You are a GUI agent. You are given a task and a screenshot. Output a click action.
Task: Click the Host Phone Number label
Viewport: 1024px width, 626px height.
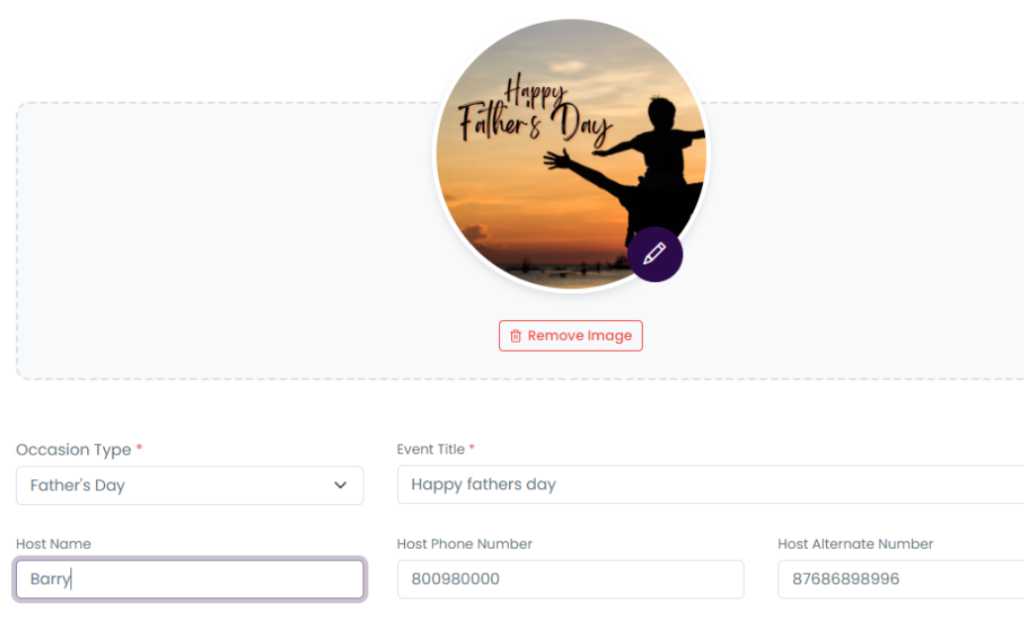(464, 544)
